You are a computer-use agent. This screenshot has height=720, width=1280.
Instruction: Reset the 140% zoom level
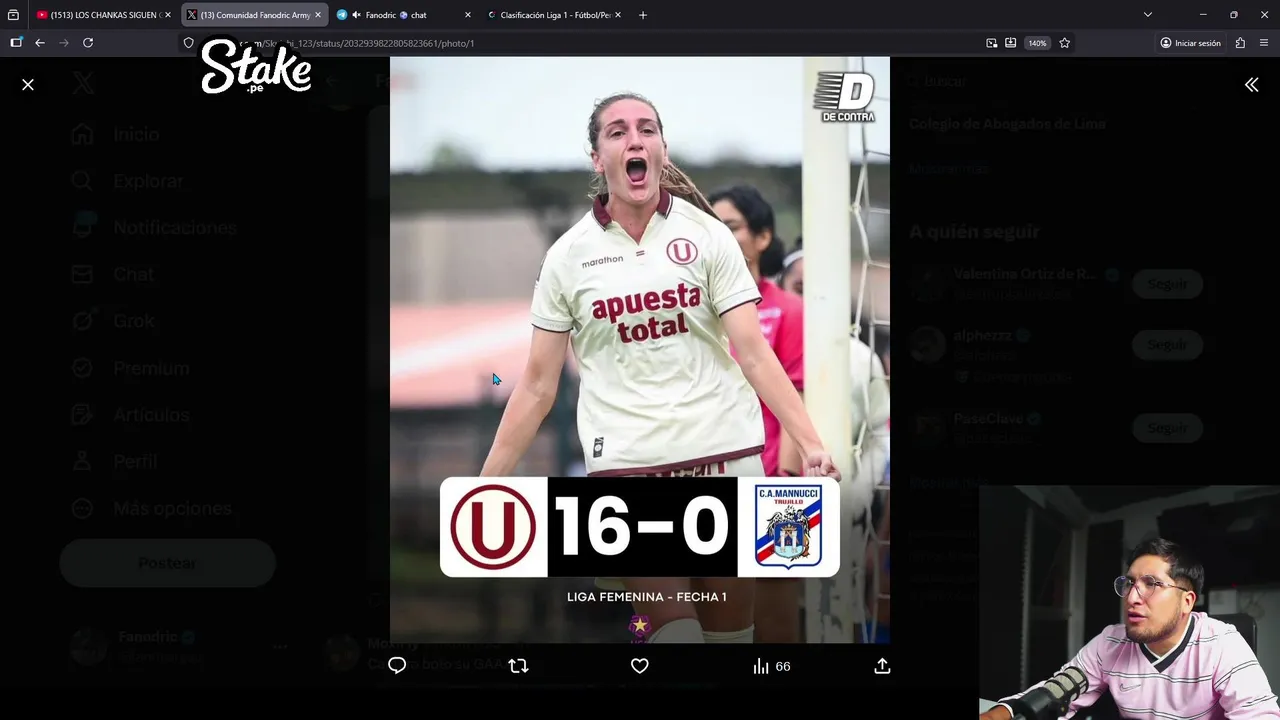coord(1037,43)
